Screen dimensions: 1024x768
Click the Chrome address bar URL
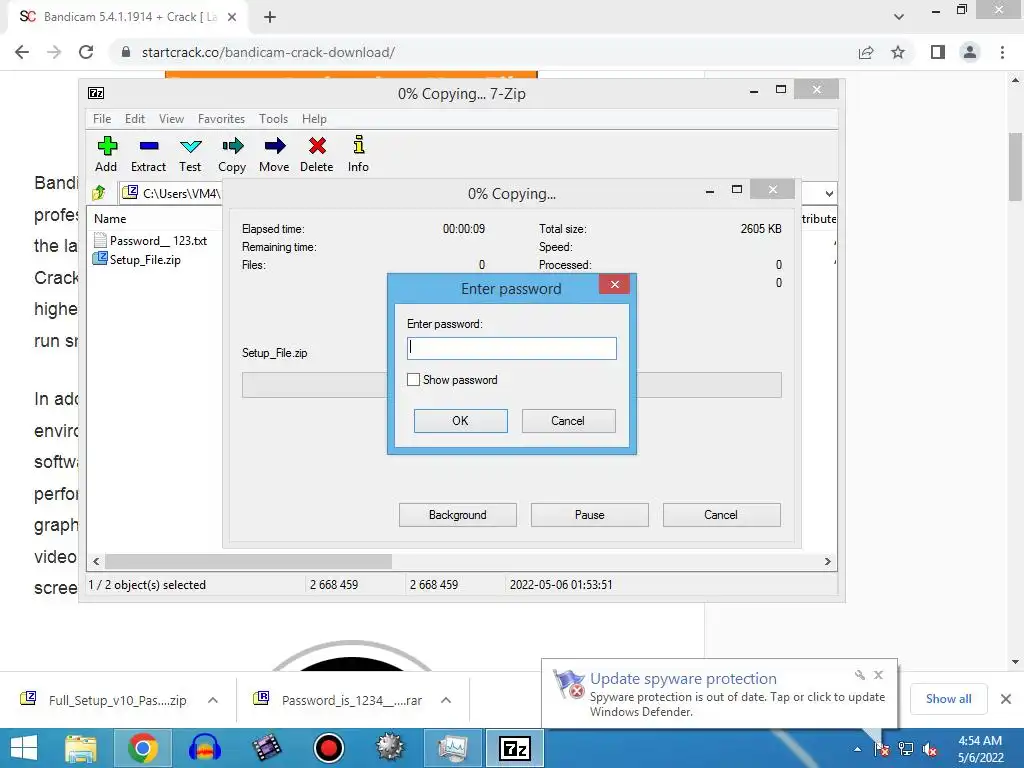click(268, 52)
